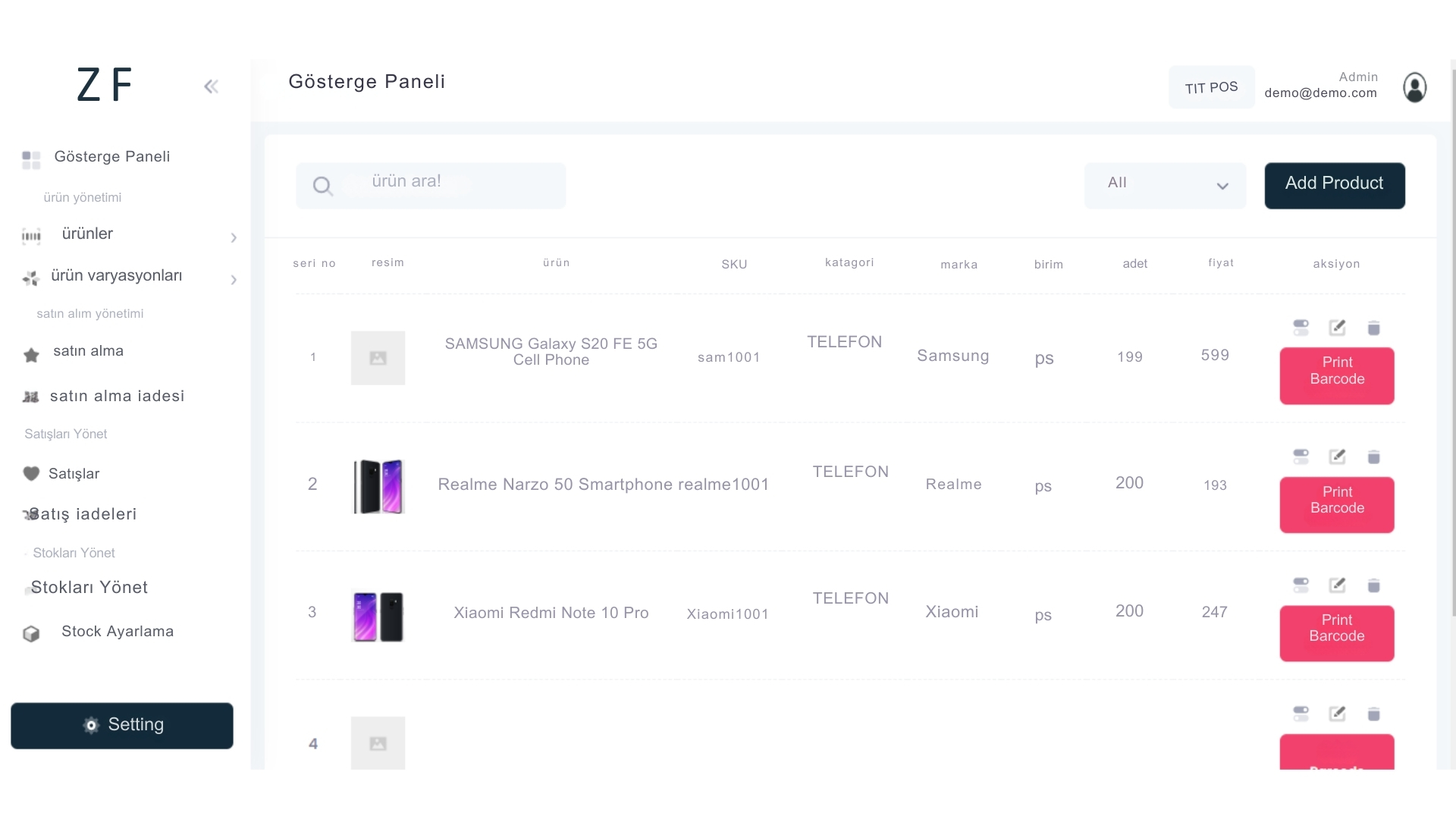The width and height of the screenshot is (1456, 819).
Task: Click the fiyat column header
Action: tap(1221, 263)
